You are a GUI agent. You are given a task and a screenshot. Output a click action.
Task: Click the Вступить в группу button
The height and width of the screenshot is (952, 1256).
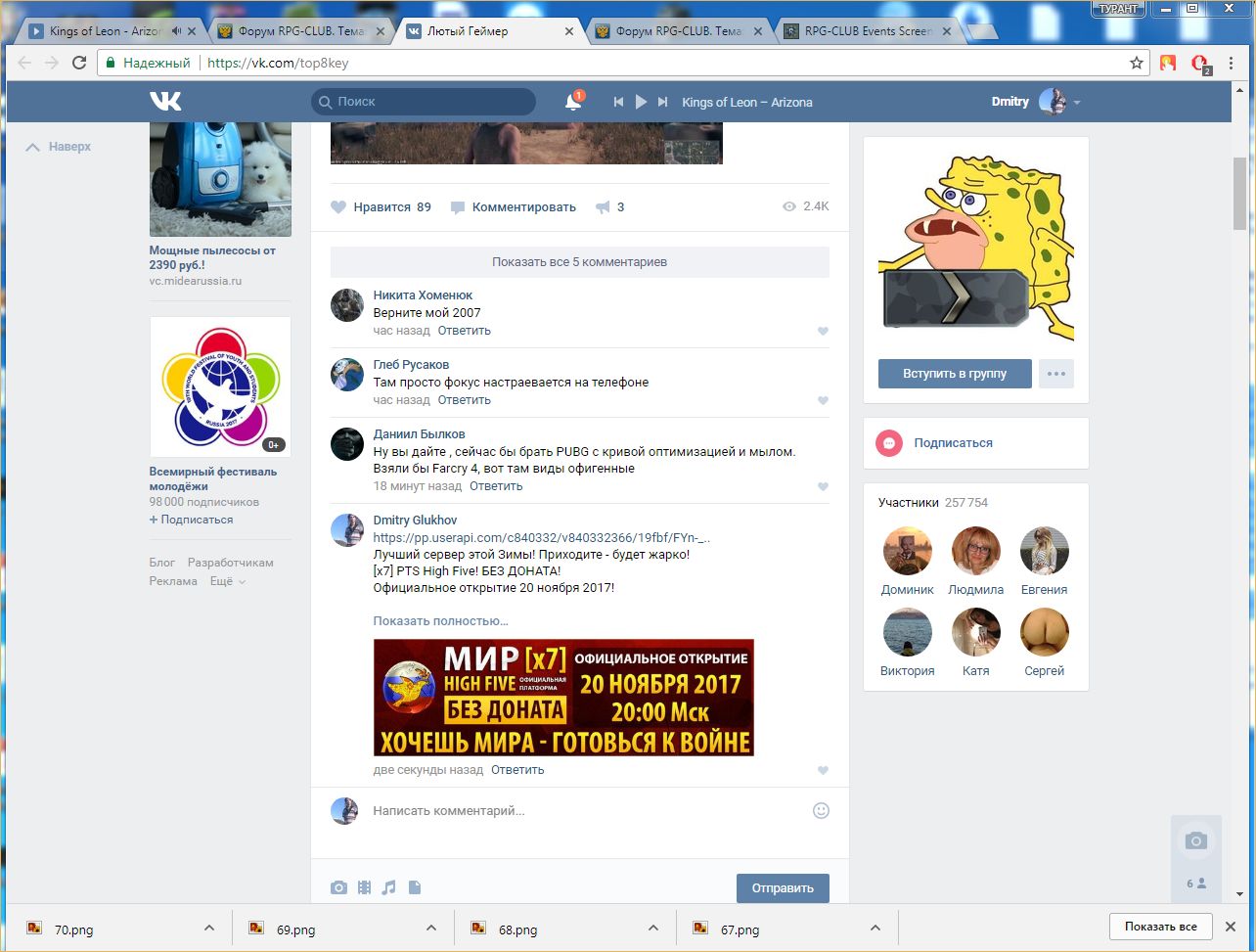tap(955, 374)
